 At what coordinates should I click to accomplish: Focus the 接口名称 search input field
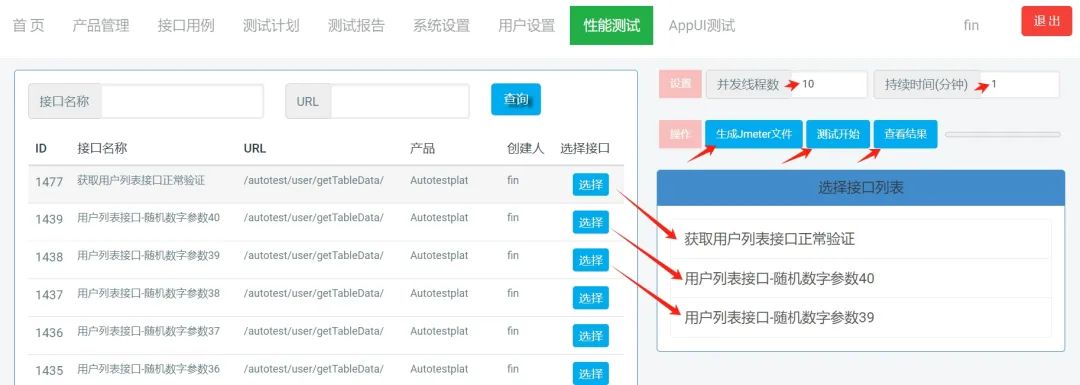point(182,101)
